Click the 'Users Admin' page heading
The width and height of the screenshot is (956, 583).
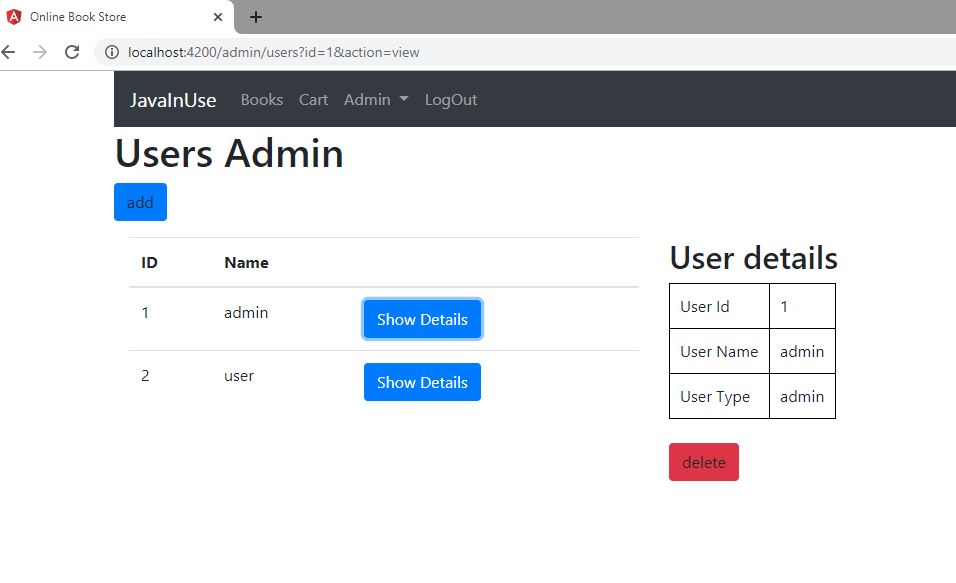[229, 153]
